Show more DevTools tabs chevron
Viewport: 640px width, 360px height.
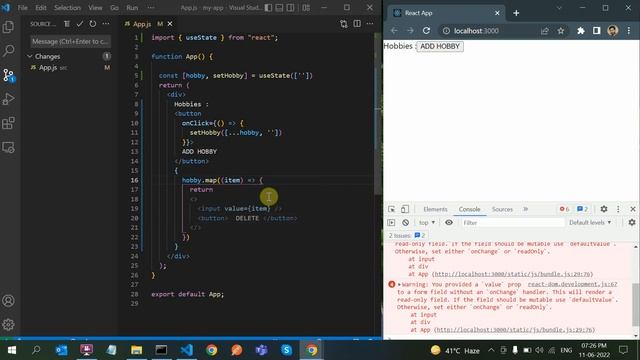click(x=526, y=209)
